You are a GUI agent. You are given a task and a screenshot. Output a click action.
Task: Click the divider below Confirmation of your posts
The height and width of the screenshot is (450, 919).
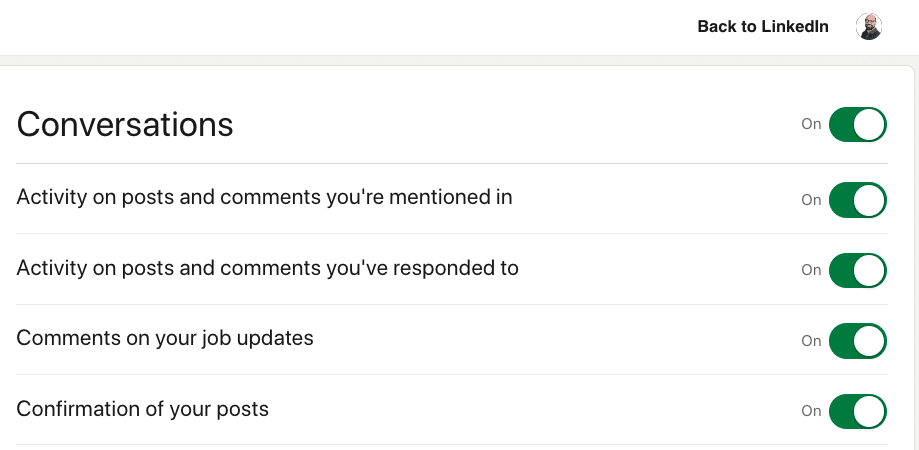pyautogui.click(x=452, y=445)
